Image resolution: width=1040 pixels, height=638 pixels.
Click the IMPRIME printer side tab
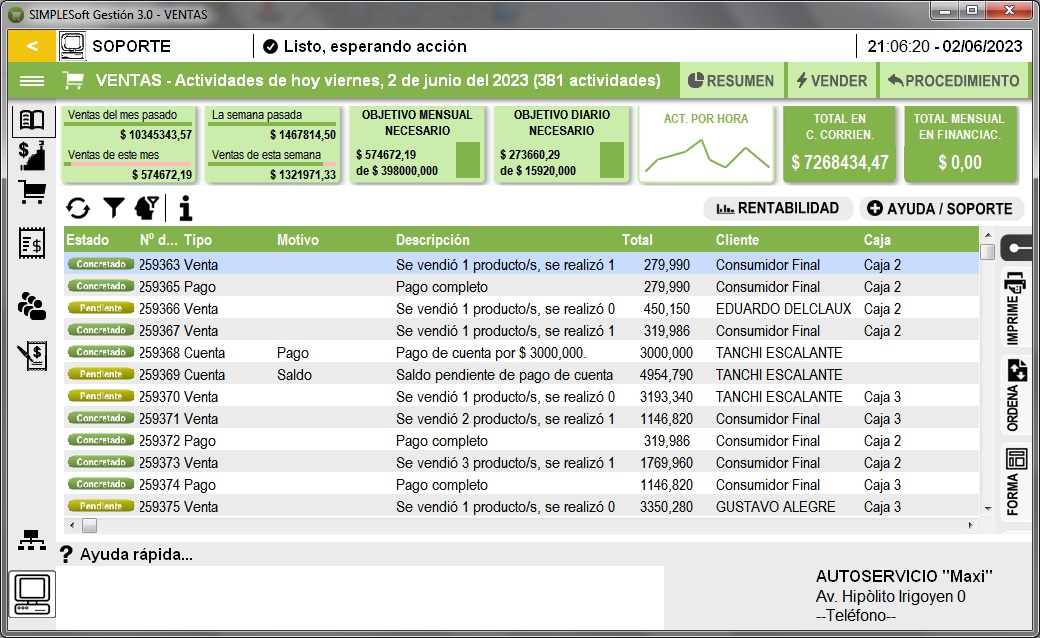[1015, 308]
